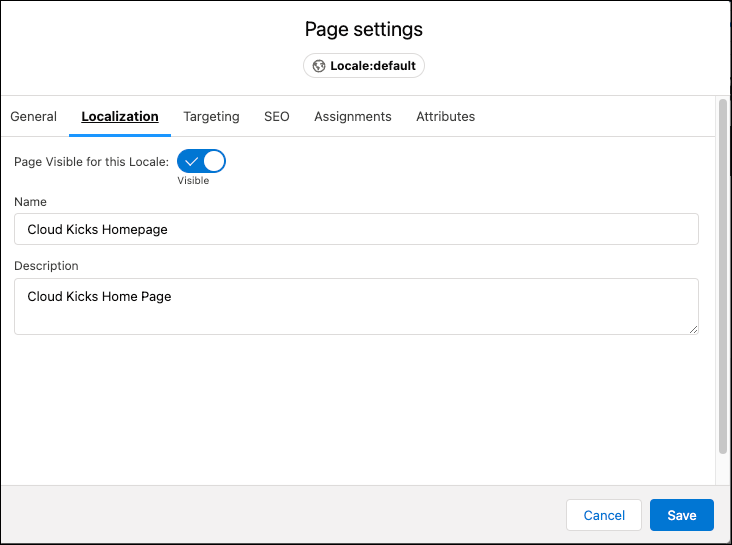The image size is (732, 545).
Task: Click the Name field label
Action: tap(30, 202)
